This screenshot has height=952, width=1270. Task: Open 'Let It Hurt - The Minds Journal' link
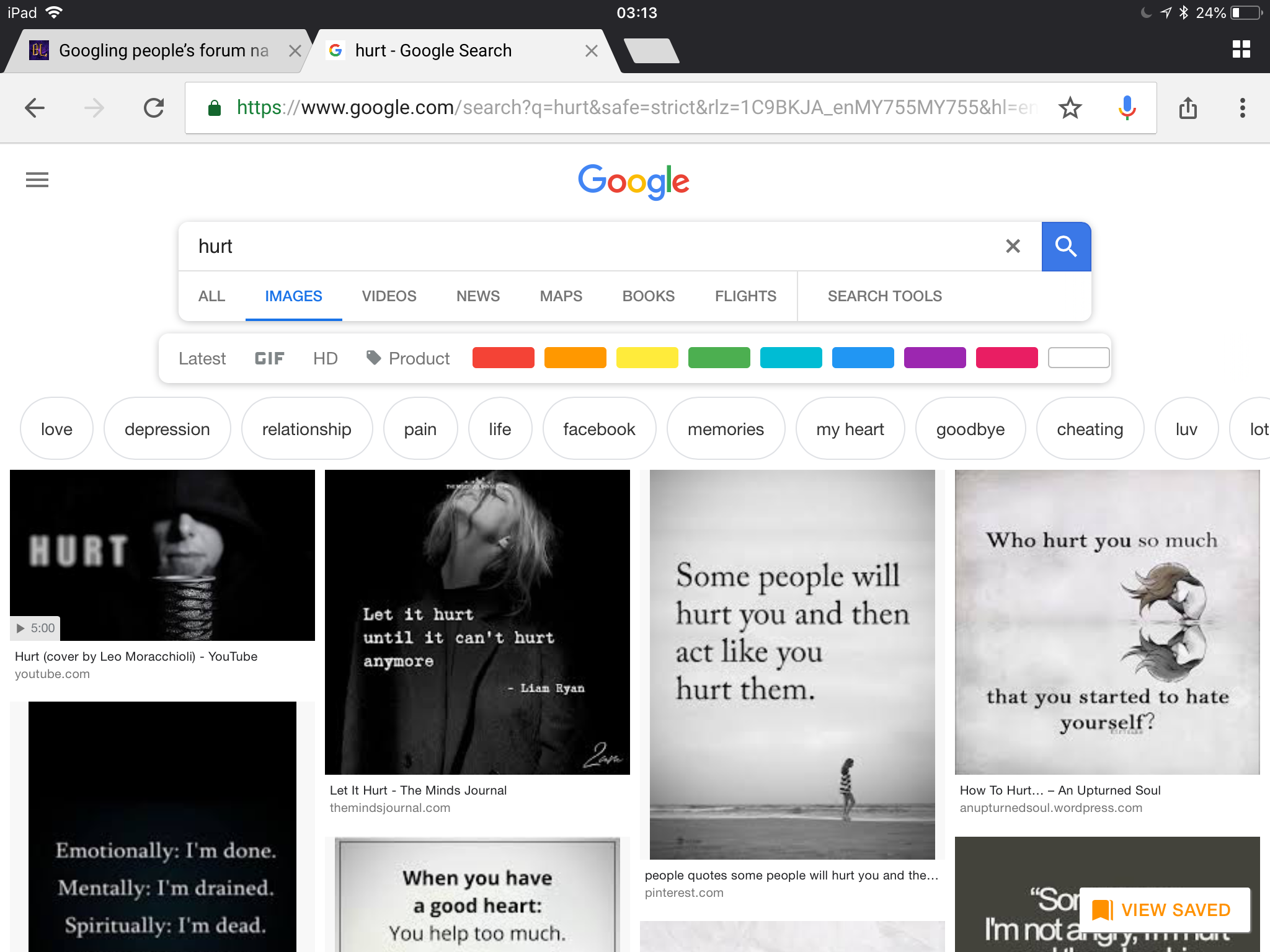419,790
